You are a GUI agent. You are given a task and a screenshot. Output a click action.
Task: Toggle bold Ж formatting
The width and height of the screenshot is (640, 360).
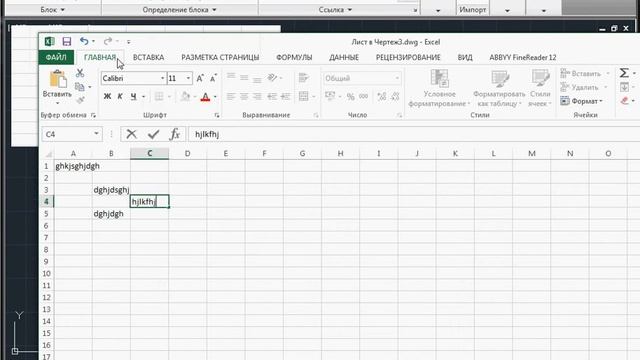(x=107, y=96)
